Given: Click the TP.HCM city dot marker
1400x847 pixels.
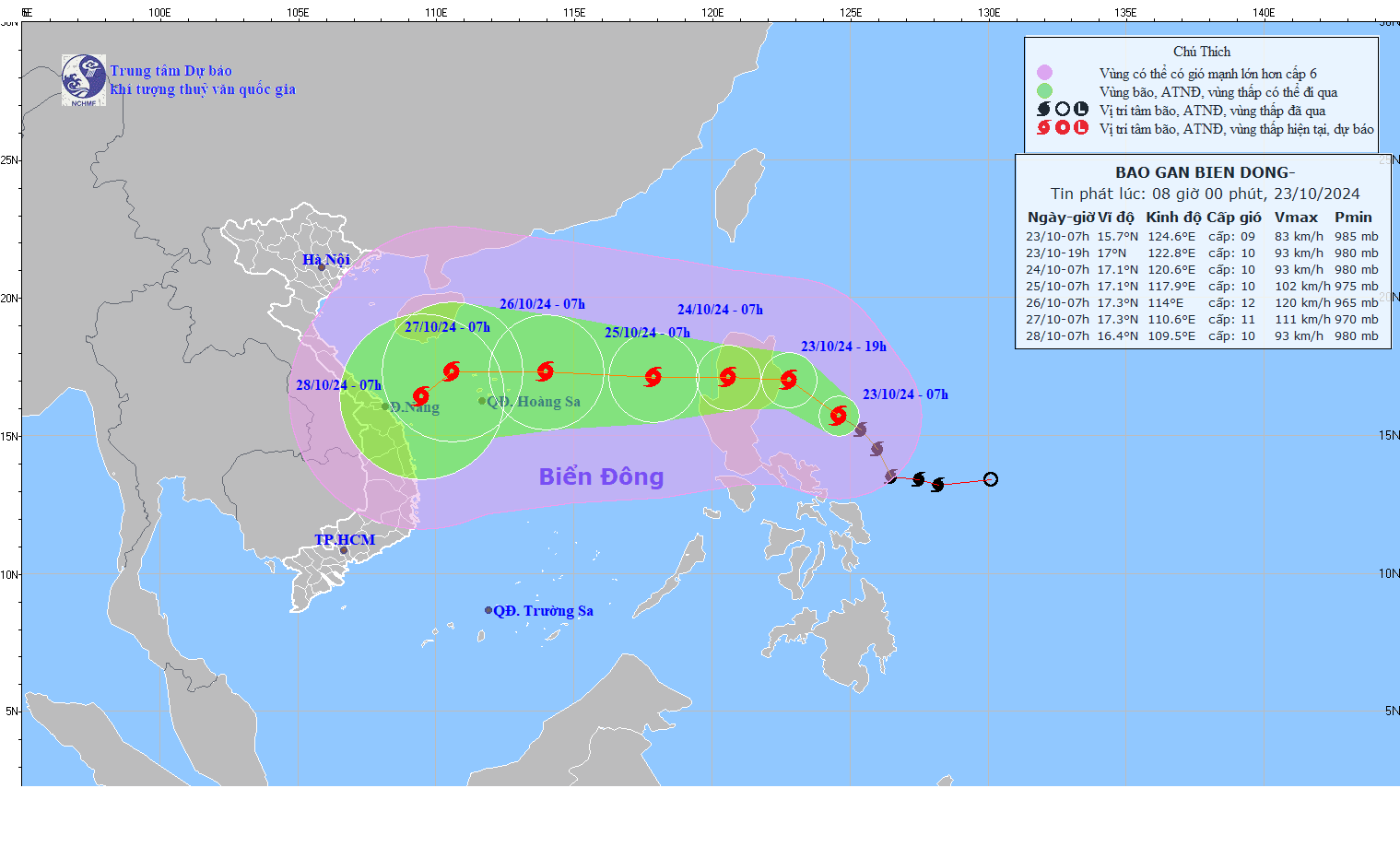Looking at the screenshot, I should [344, 551].
